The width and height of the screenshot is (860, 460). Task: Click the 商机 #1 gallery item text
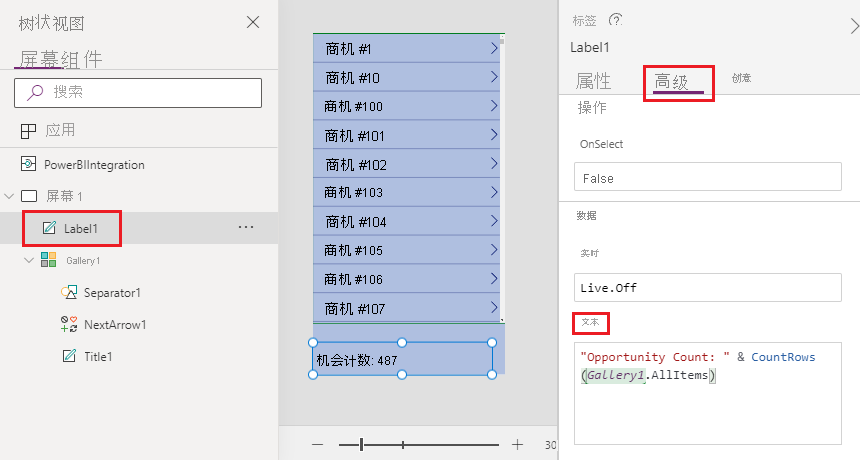348,49
